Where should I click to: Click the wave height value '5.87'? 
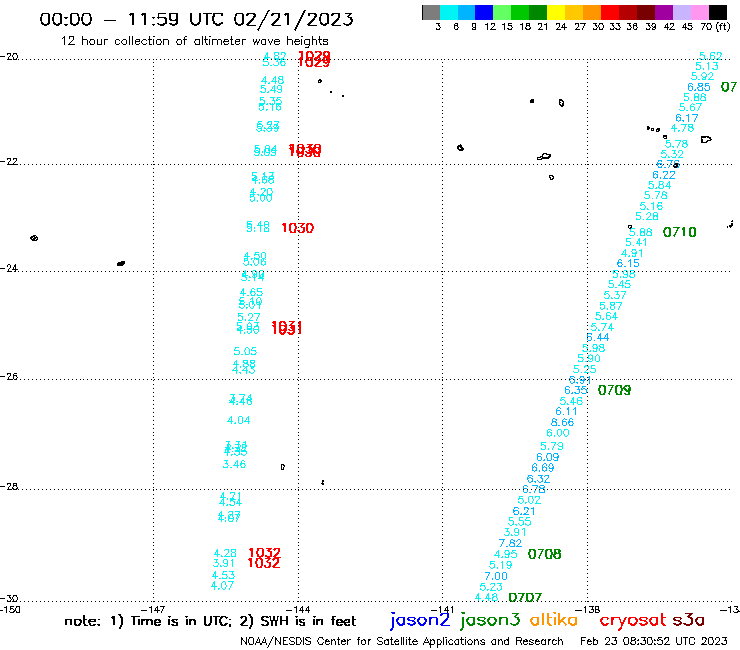coord(611,306)
